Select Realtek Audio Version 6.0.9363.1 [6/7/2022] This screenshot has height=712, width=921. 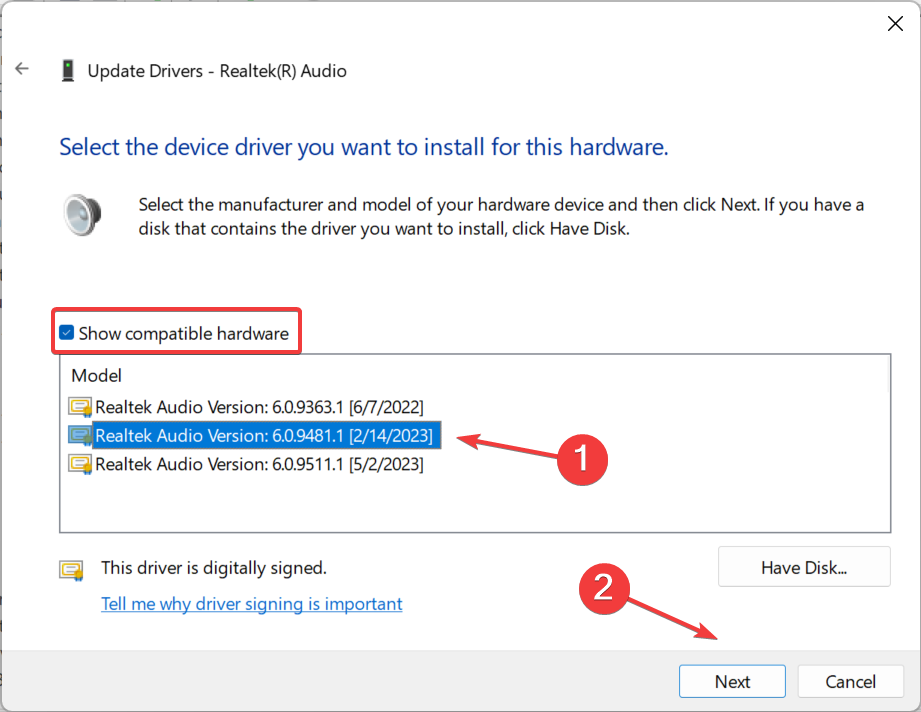click(259, 407)
